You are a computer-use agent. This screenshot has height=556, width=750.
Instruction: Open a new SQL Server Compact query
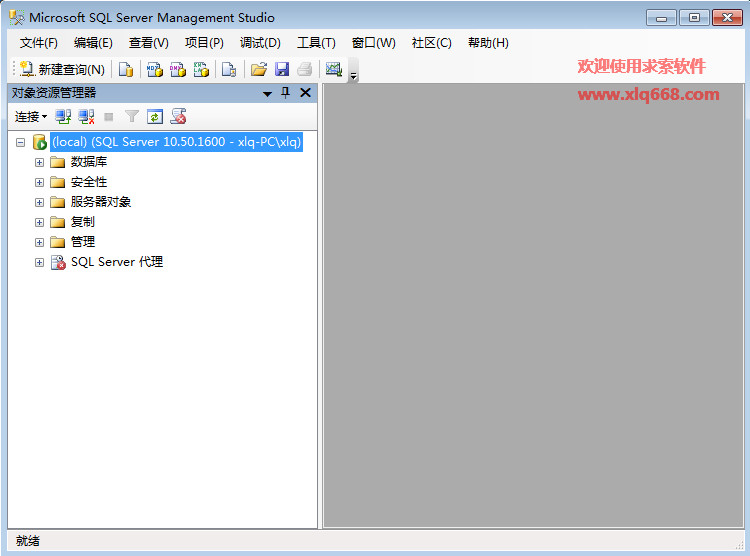point(229,69)
